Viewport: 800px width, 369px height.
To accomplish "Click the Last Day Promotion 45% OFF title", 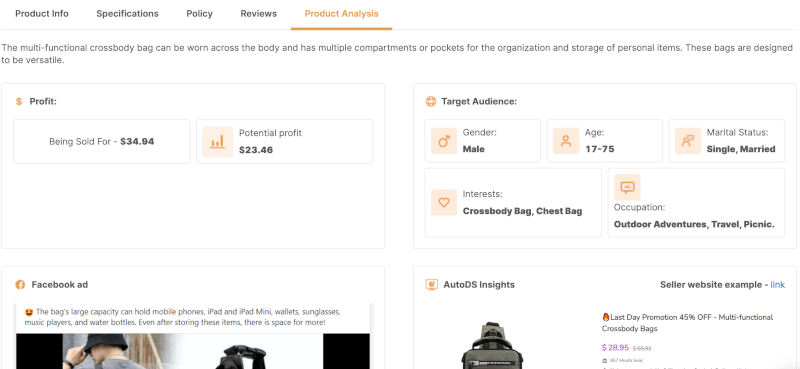I will pos(687,323).
